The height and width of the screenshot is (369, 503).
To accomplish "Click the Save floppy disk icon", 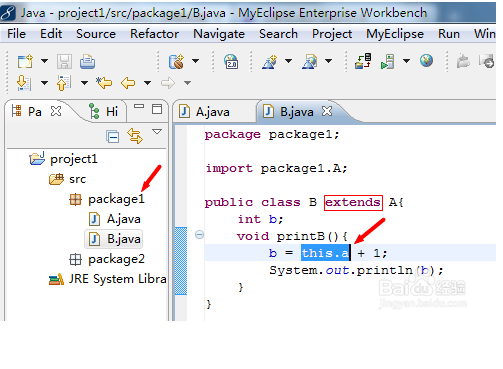I will 64,61.
